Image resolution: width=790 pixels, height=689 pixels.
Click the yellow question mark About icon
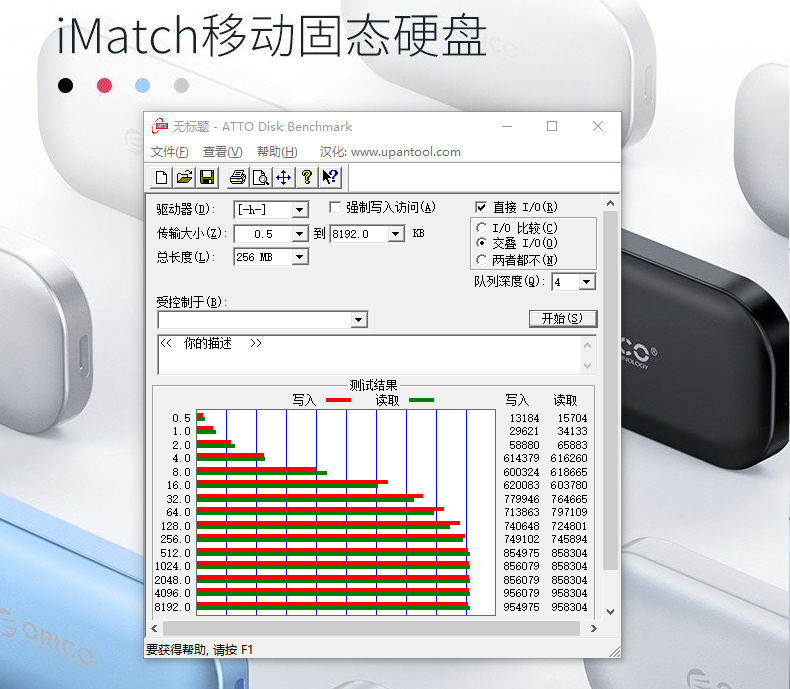(x=307, y=177)
